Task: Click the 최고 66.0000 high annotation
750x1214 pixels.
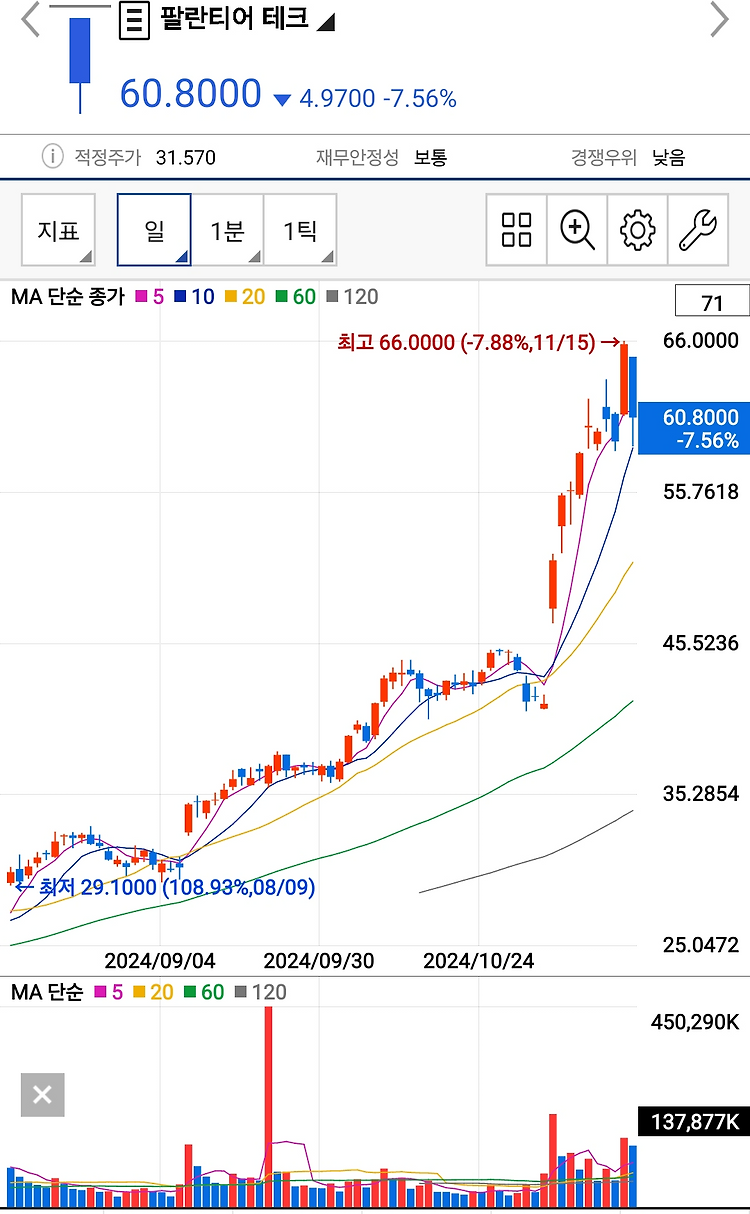Action: tap(480, 343)
